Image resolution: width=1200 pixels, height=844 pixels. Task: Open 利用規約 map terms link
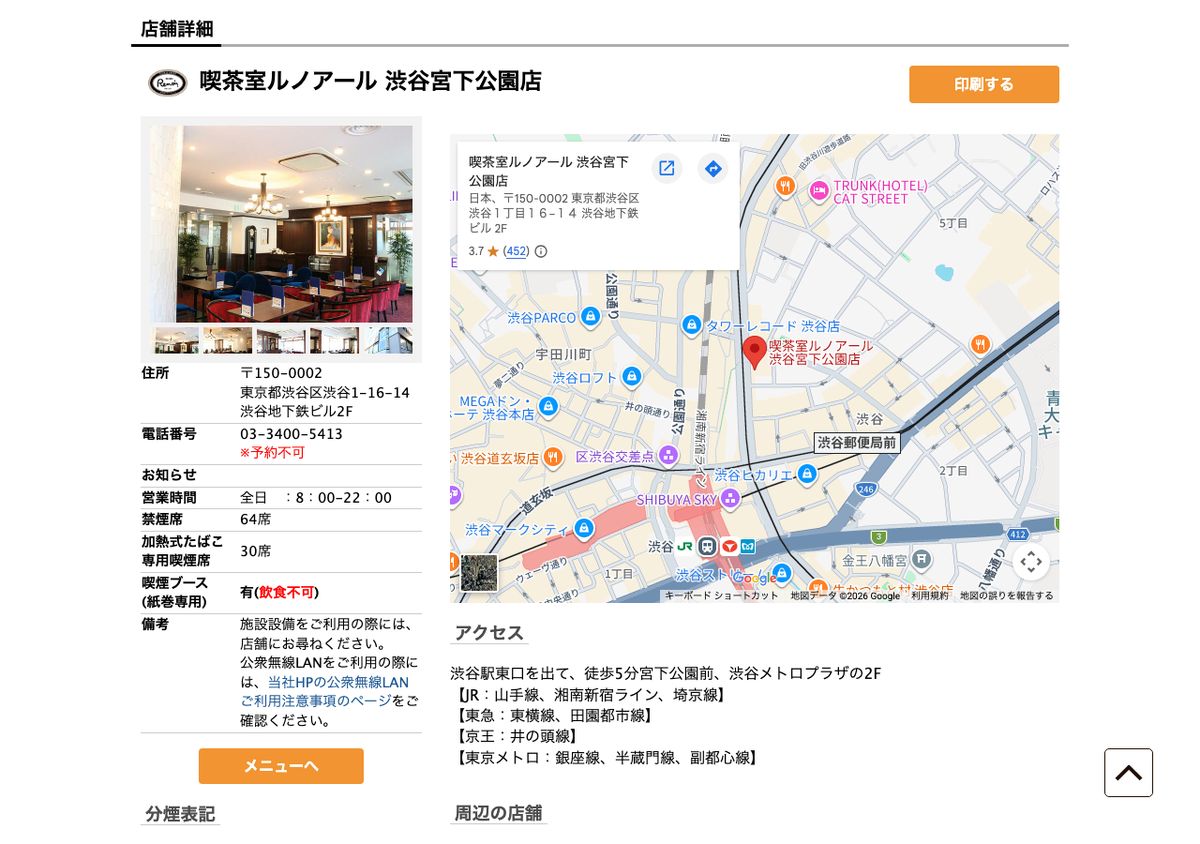pos(930,596)
